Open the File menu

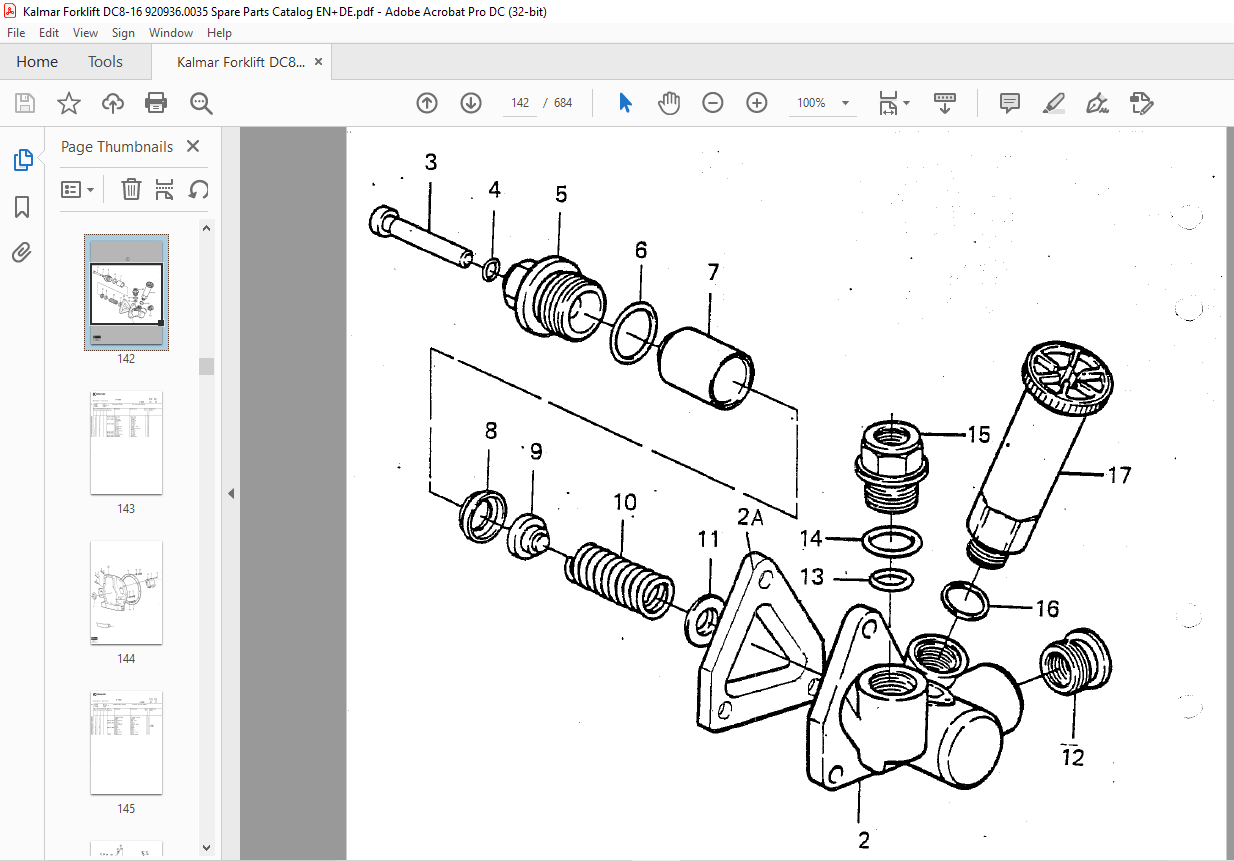tap(16, 33)
